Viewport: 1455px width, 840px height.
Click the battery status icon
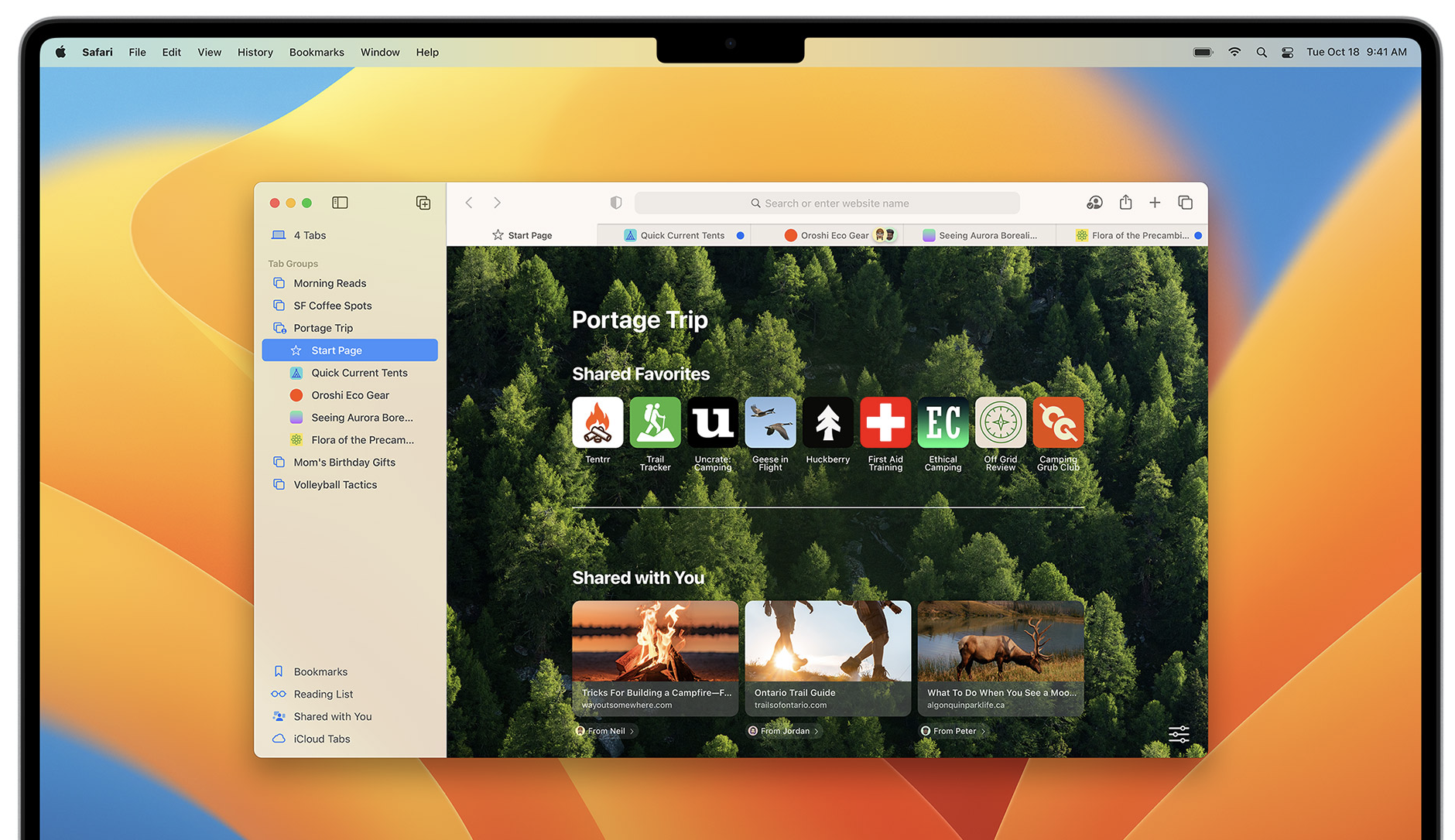point(1203,53)
